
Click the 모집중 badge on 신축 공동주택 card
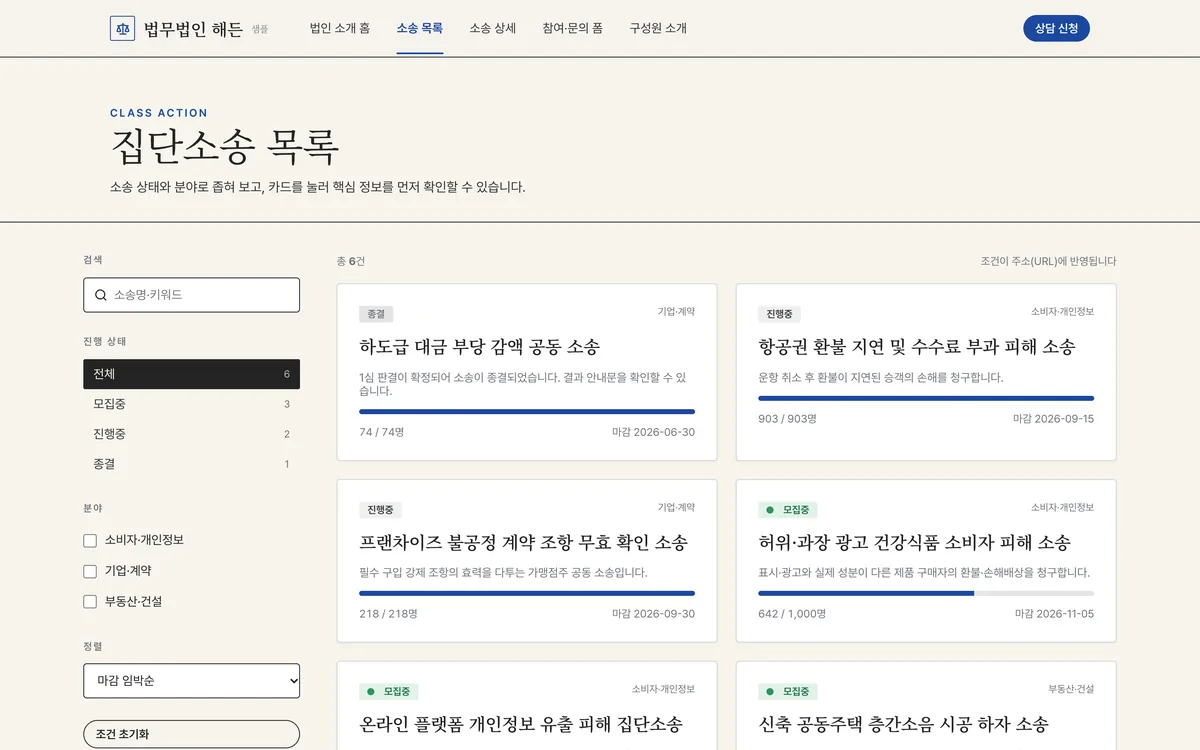[x=788, y=691]
